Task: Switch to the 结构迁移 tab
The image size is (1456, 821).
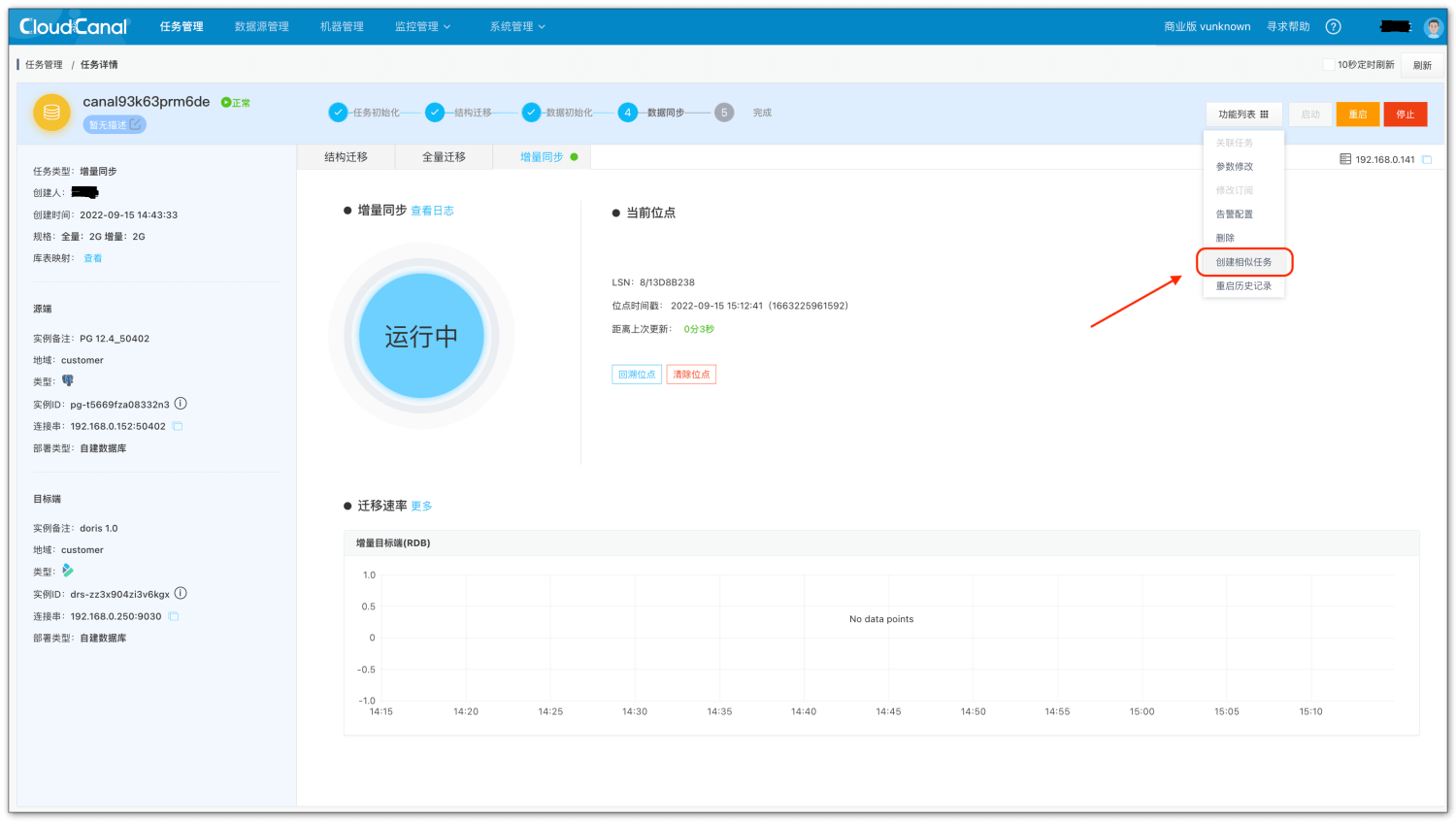Action: (346, 157)
